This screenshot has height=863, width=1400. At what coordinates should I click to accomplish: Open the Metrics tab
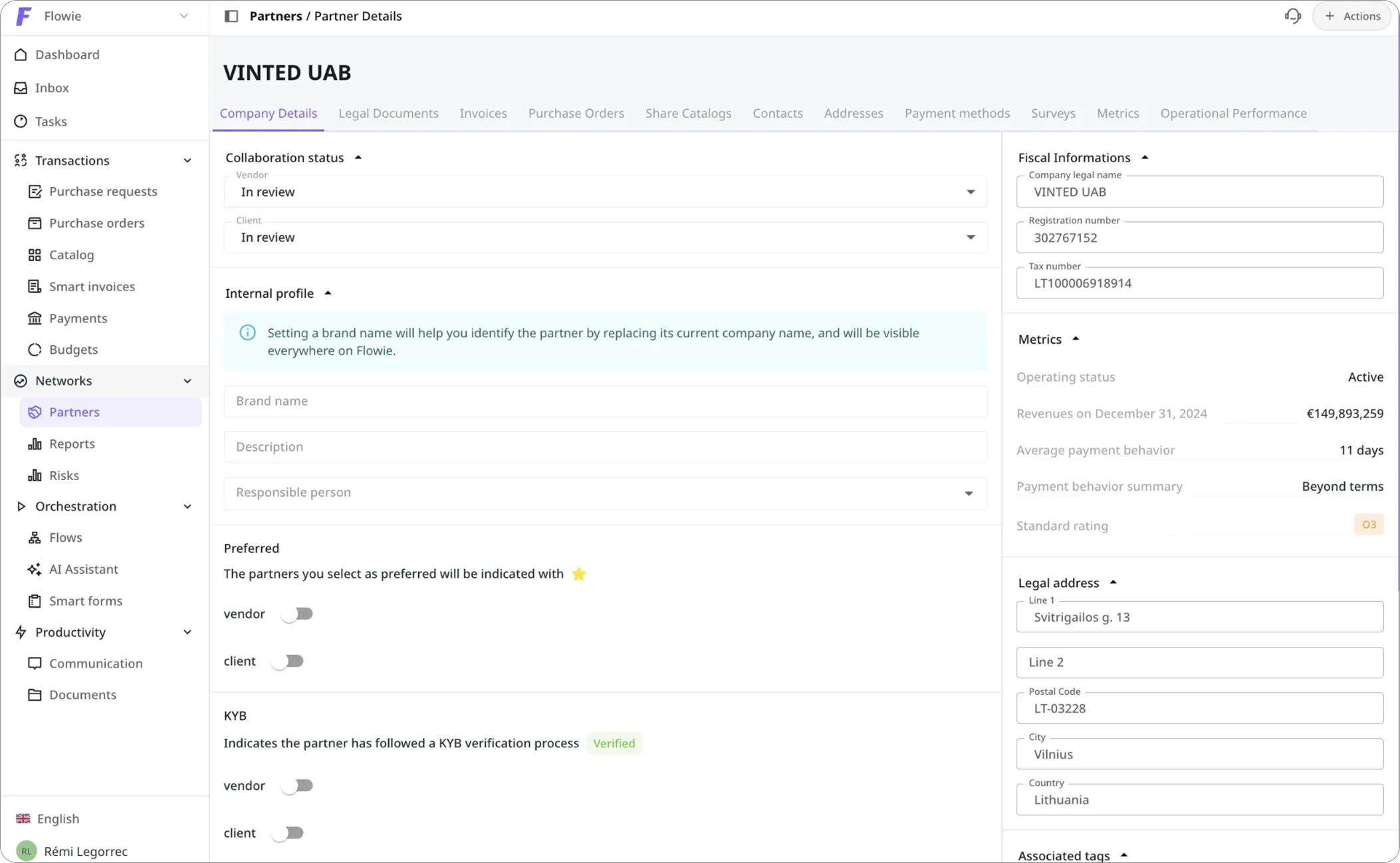pyautogui.click(x=1117, y=113)
